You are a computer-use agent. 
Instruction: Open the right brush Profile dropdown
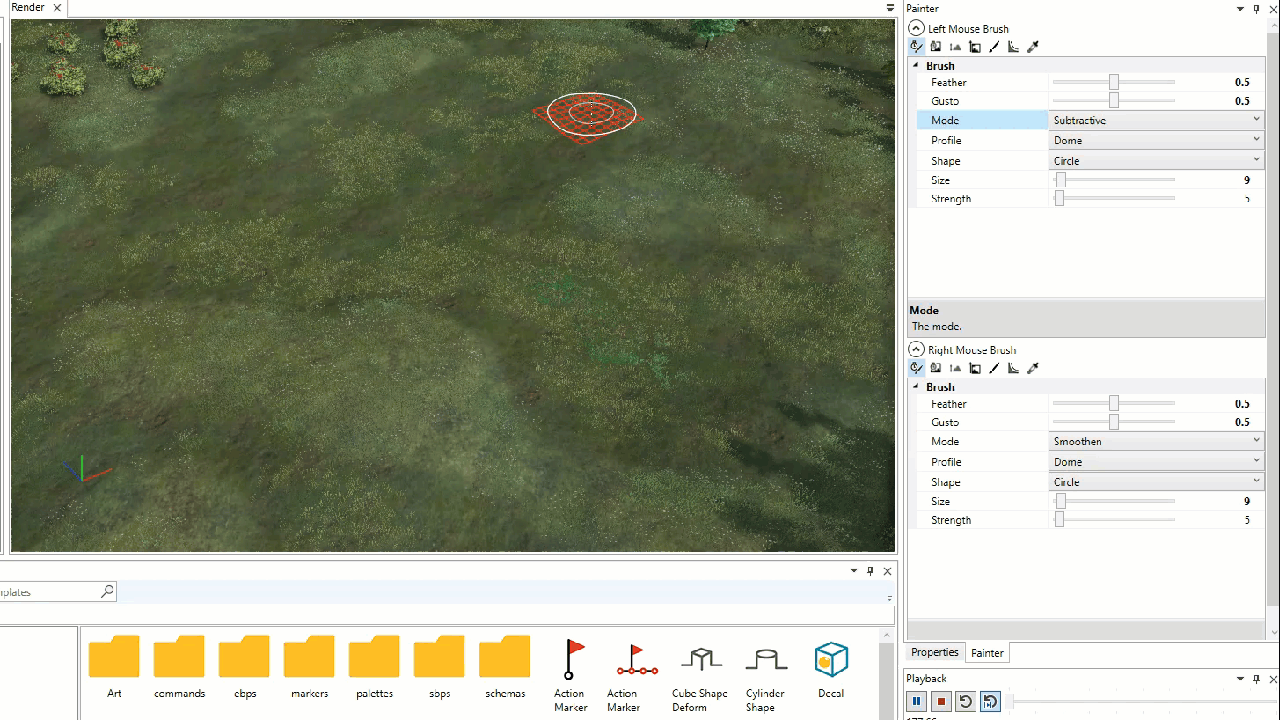coord(1156,462)
